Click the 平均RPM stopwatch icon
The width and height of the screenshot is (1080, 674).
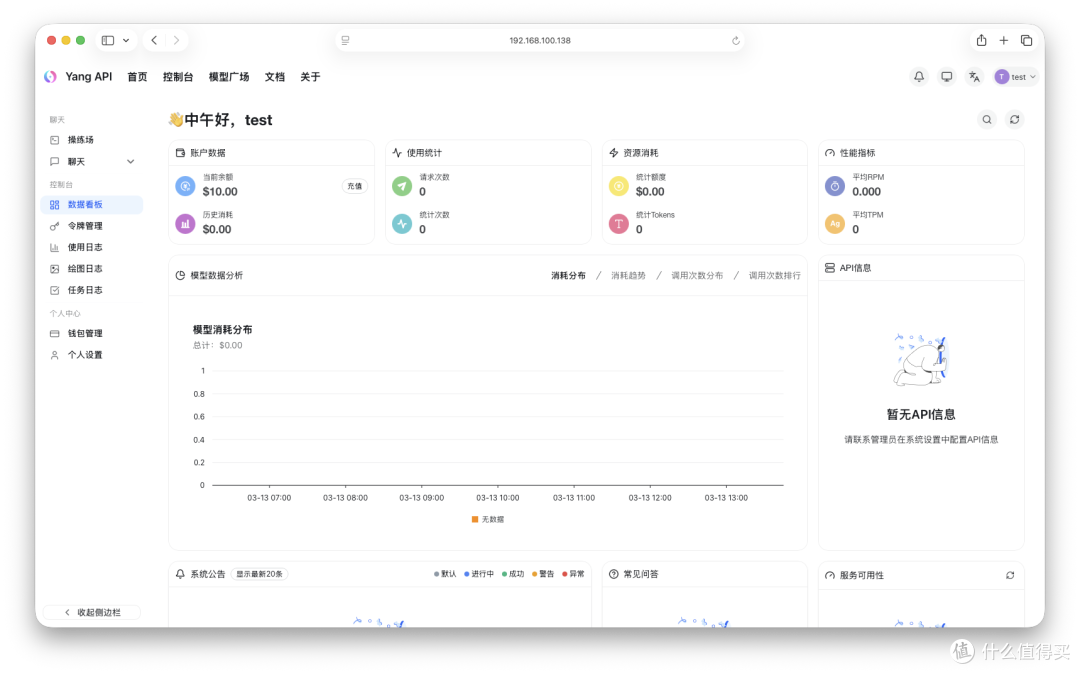click(x=835, y=186)
